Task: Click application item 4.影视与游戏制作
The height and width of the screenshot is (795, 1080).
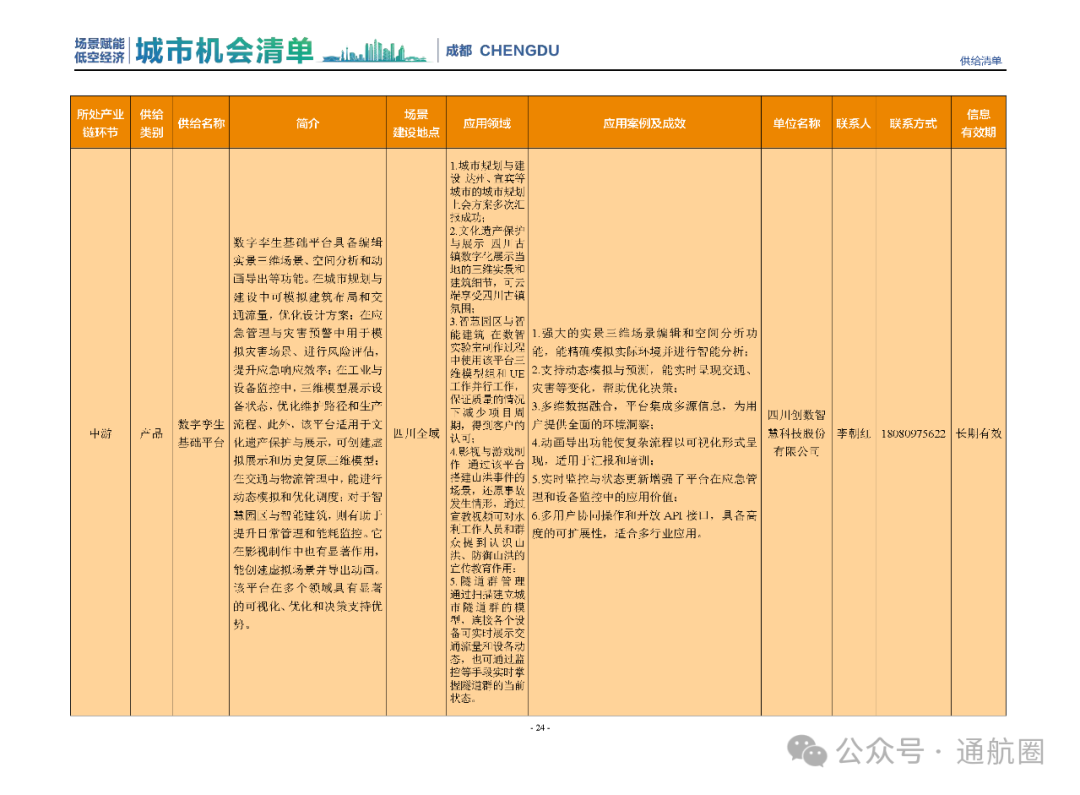Action: (x=487, y=510)
